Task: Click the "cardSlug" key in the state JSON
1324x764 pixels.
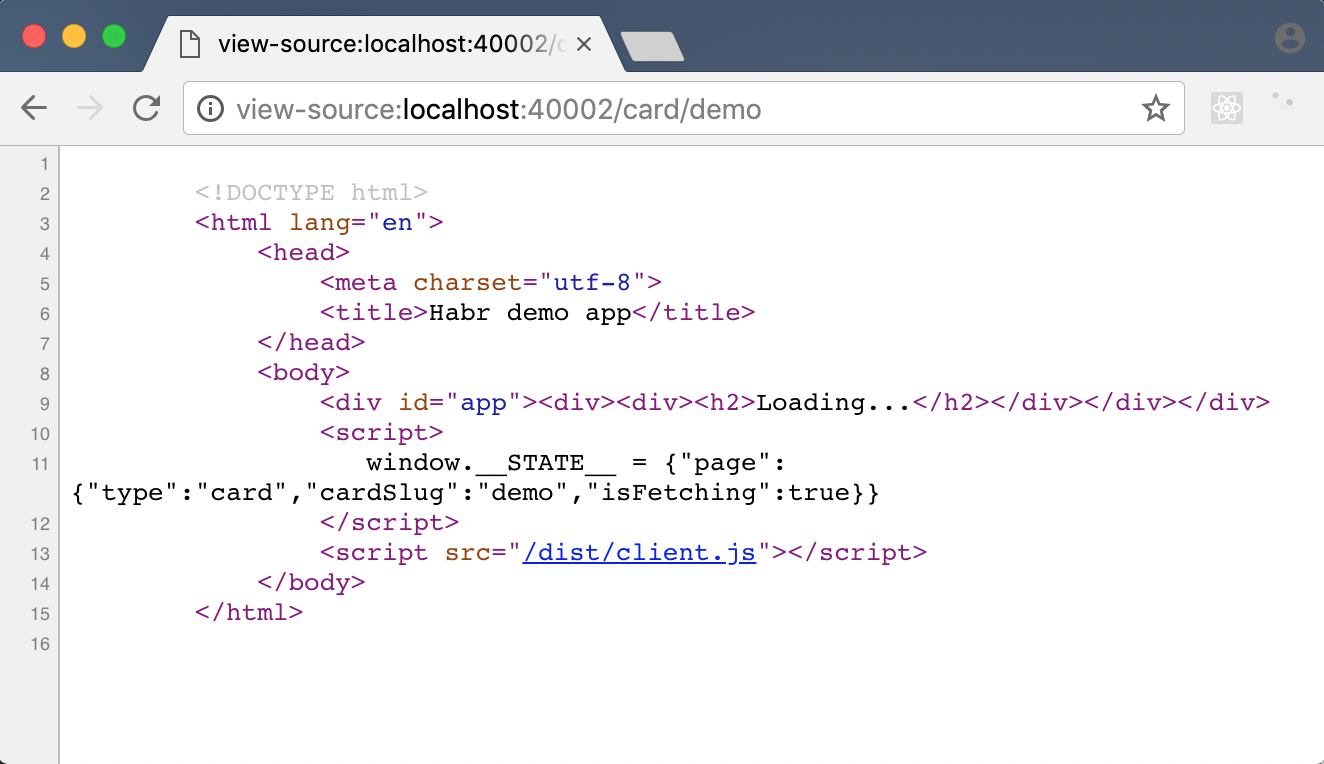Action: point(391,493)
